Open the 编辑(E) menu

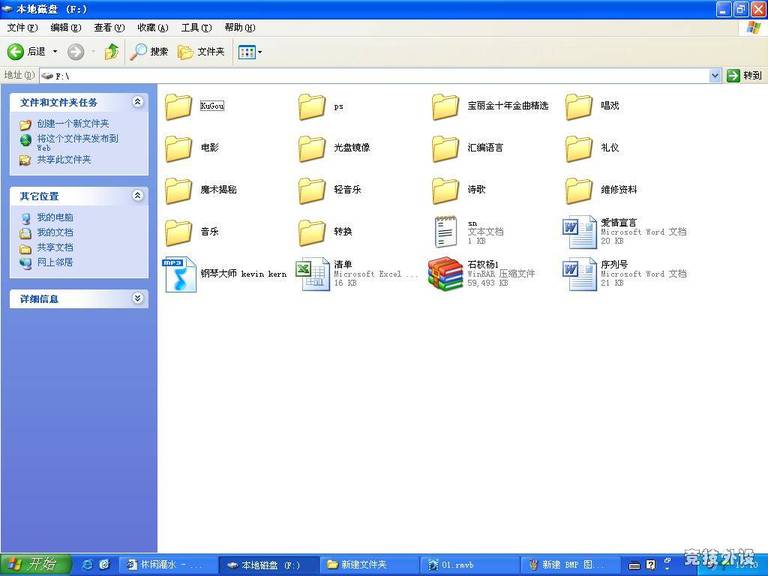(x=65, y=28)
